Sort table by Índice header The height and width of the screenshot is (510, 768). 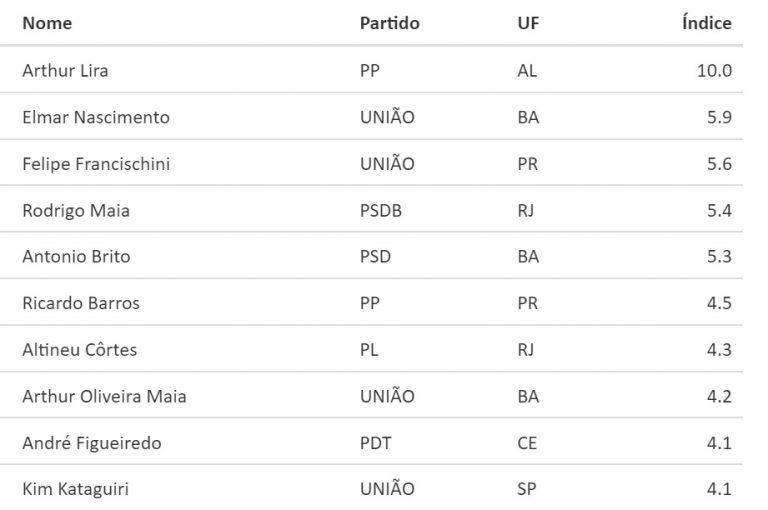(x=706, y=23)
